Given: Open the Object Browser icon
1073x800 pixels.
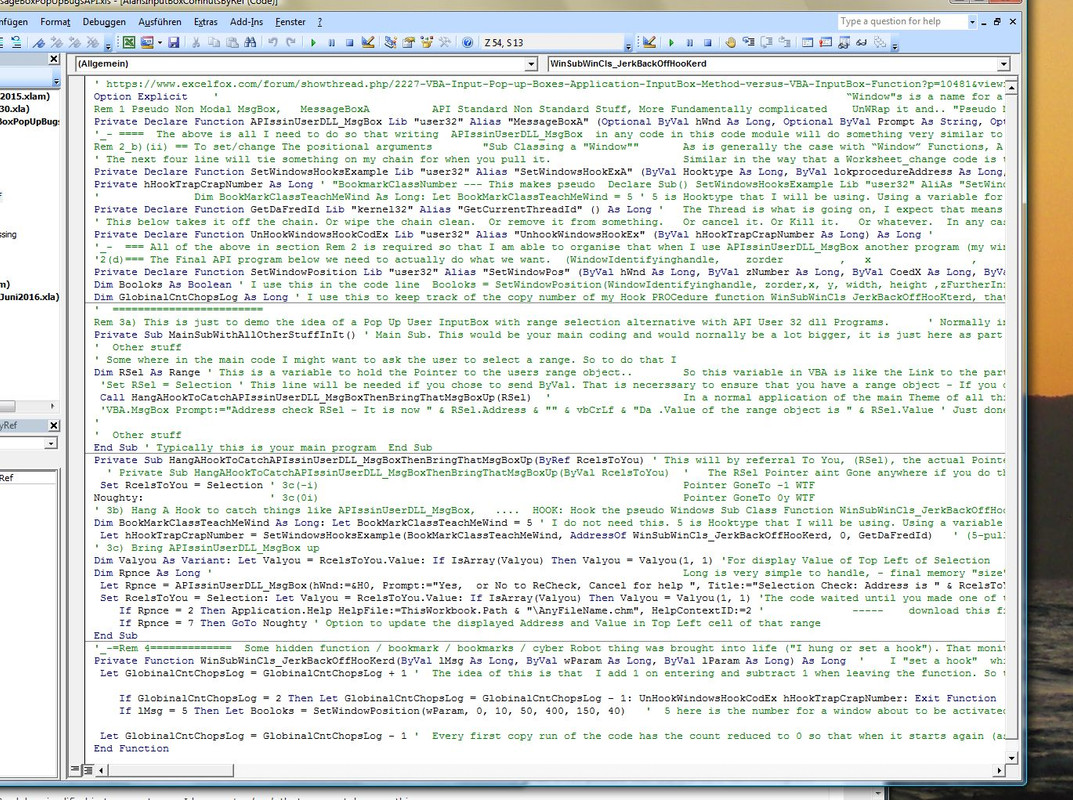Looking at the screenshot, I should click(427, 42).
